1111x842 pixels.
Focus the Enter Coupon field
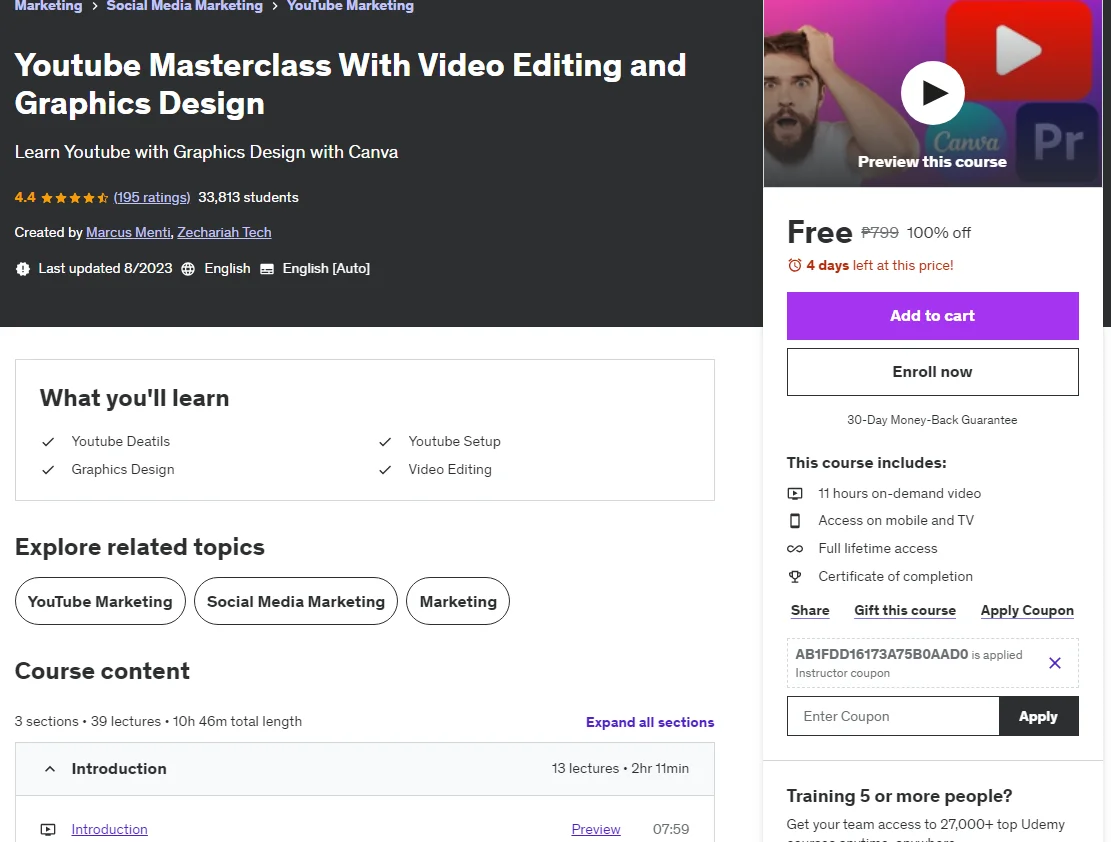[893, 717]
